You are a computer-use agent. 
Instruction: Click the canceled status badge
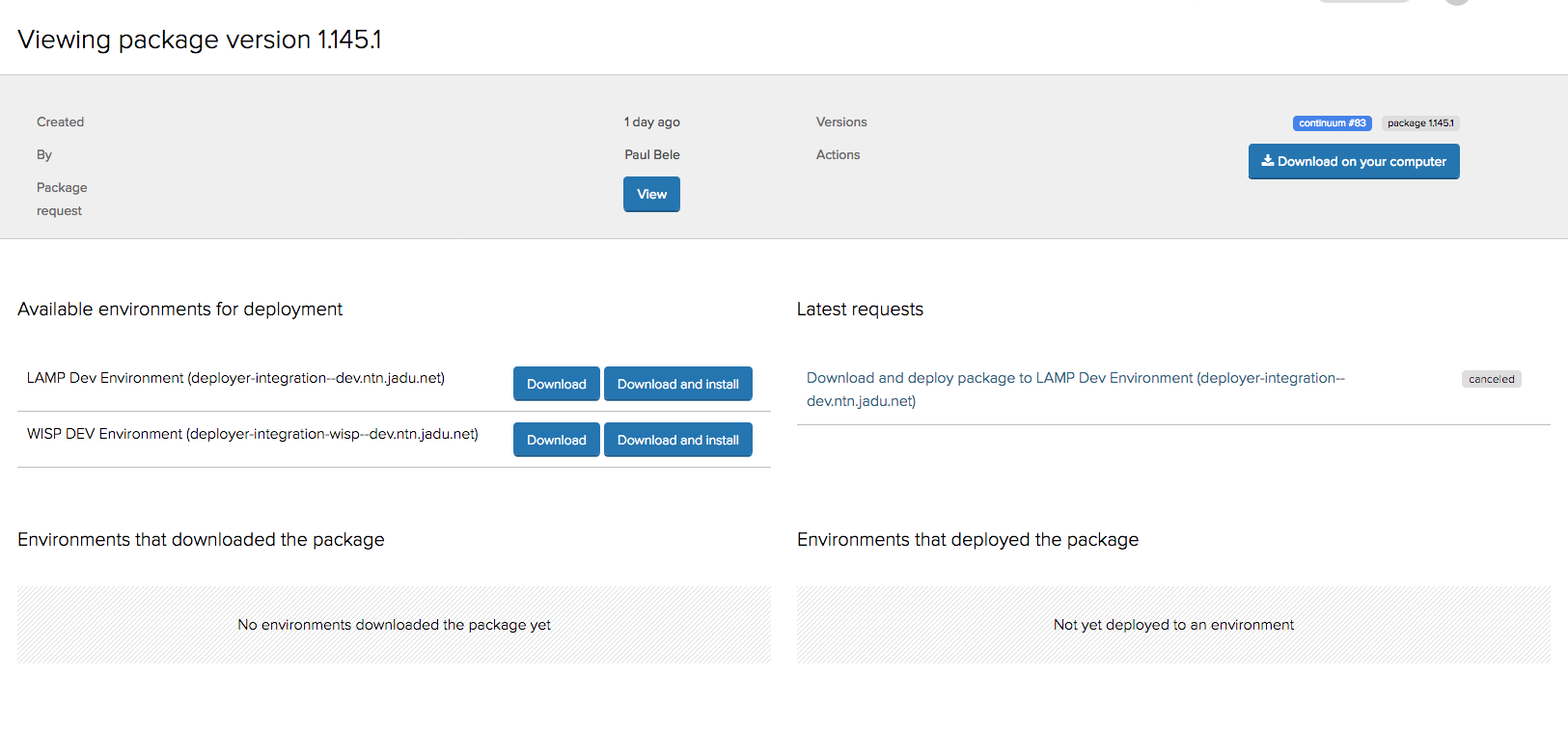(x=1491, y=379)
